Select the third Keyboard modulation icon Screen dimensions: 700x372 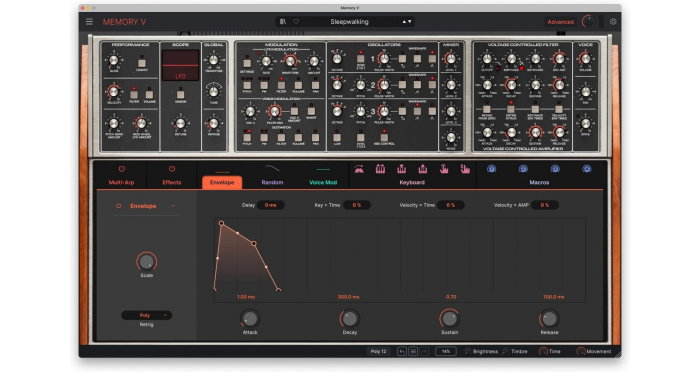pyautogui.click(x=401, y=169)
